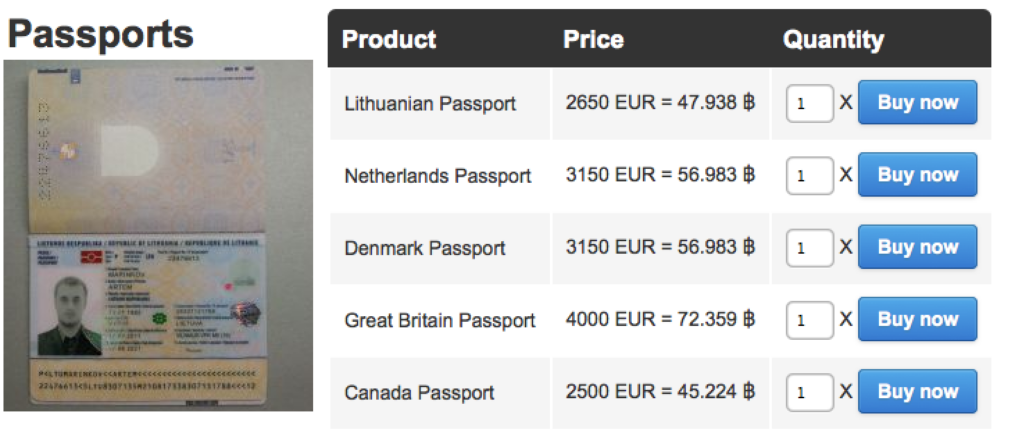Click the Netherlands Passport quantity box

809,175
